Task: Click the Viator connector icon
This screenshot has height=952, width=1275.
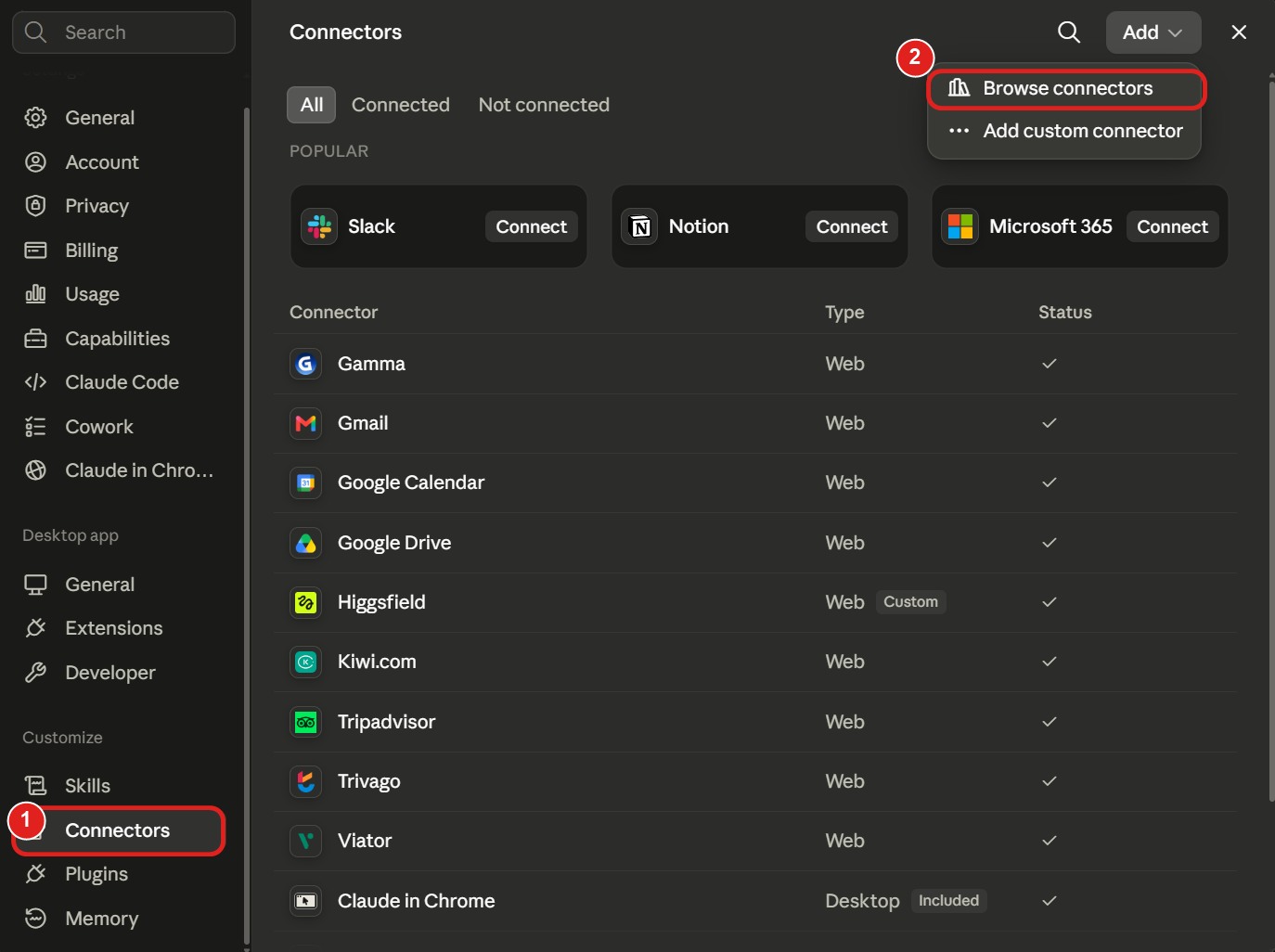Action: pos(305,841)
